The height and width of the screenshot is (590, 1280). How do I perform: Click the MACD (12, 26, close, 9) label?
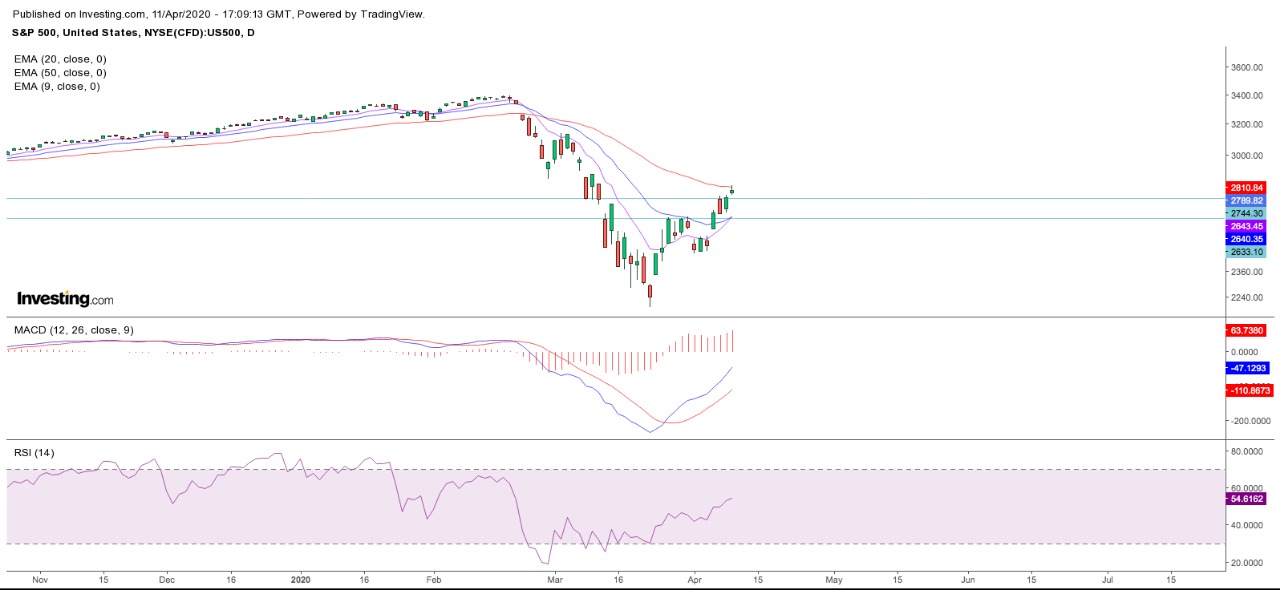73,329
